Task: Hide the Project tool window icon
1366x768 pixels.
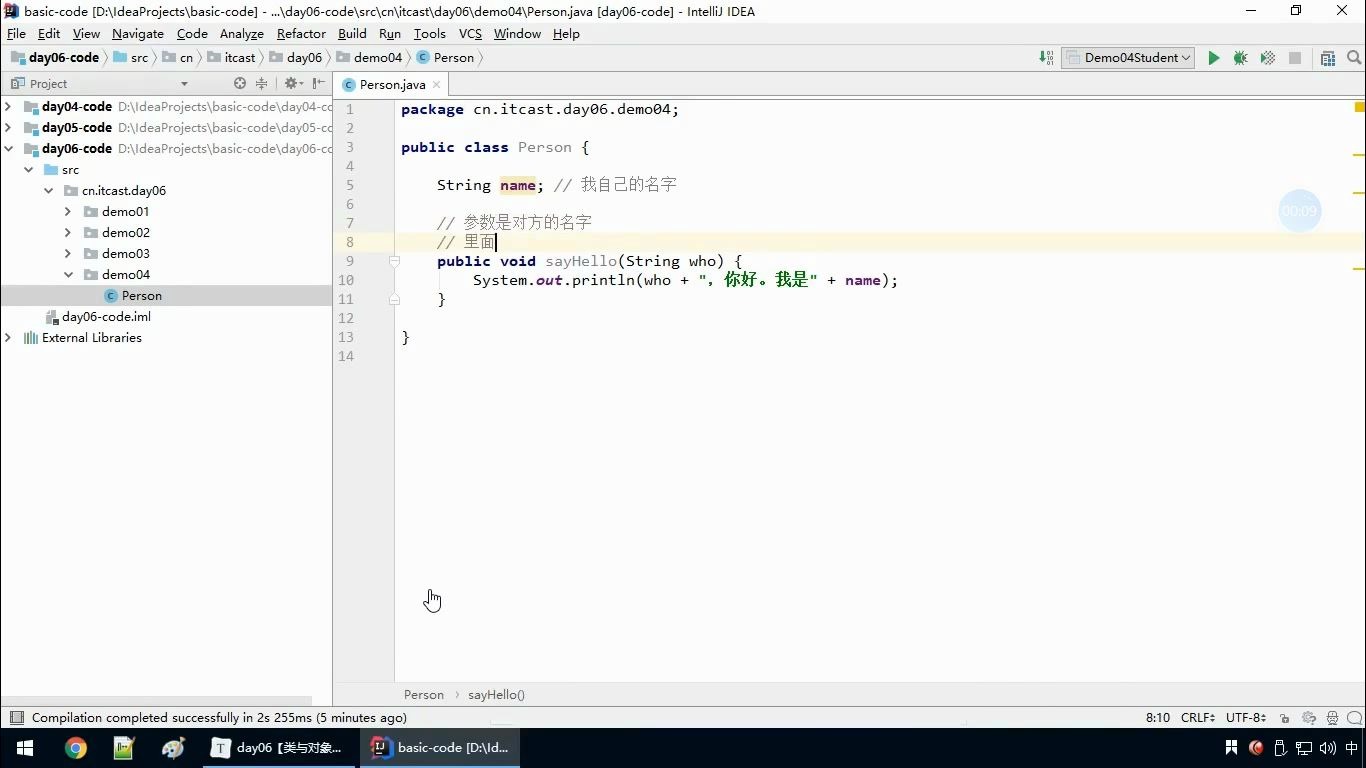Action: coord(319,84)
